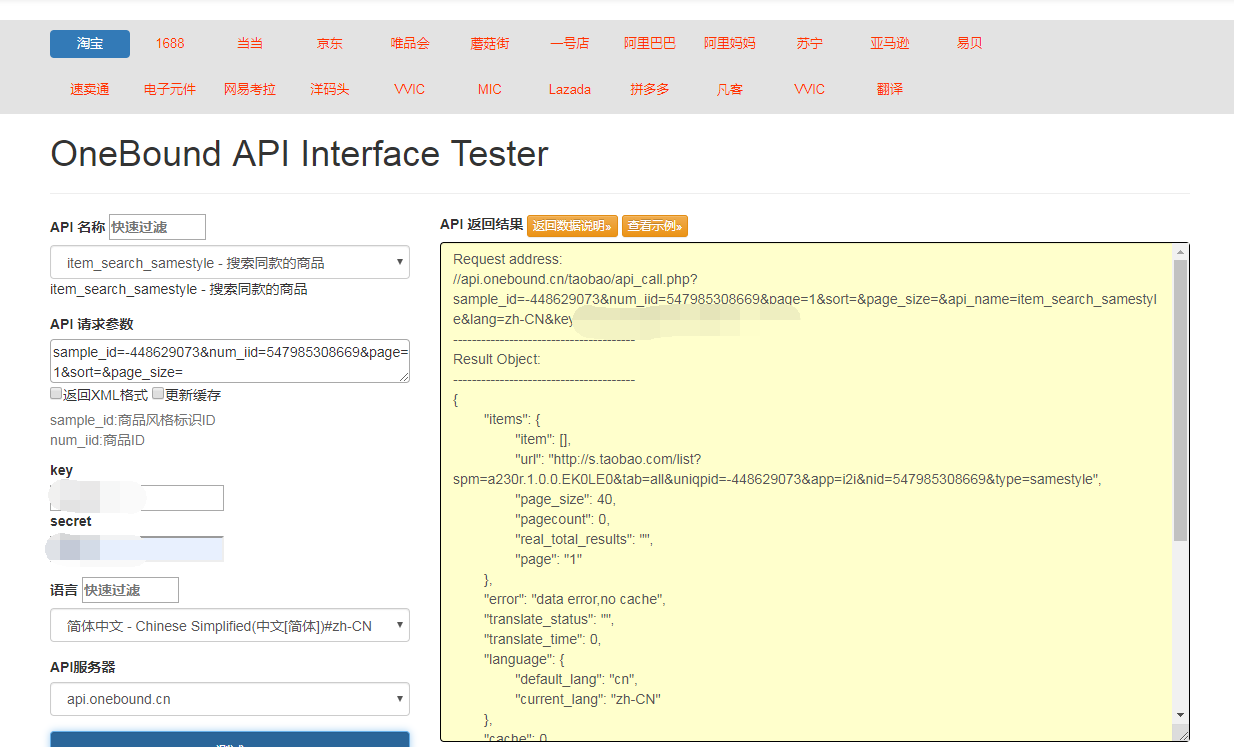Click the API 返回结果 label
The width and height of the screenshot is (1234, 747).
(x=482, y=225)
